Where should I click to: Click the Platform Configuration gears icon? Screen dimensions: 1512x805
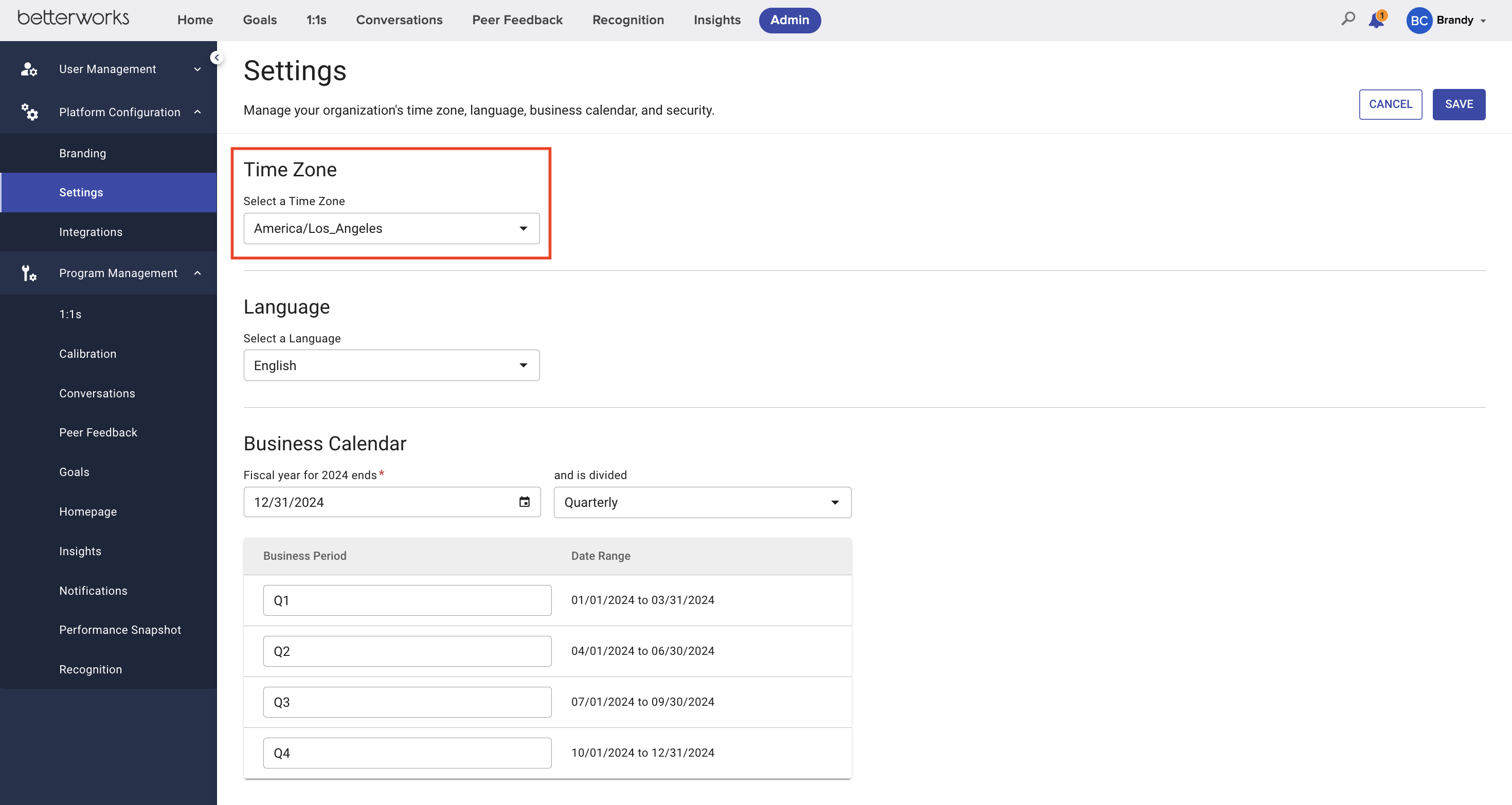tap(29, 112)
